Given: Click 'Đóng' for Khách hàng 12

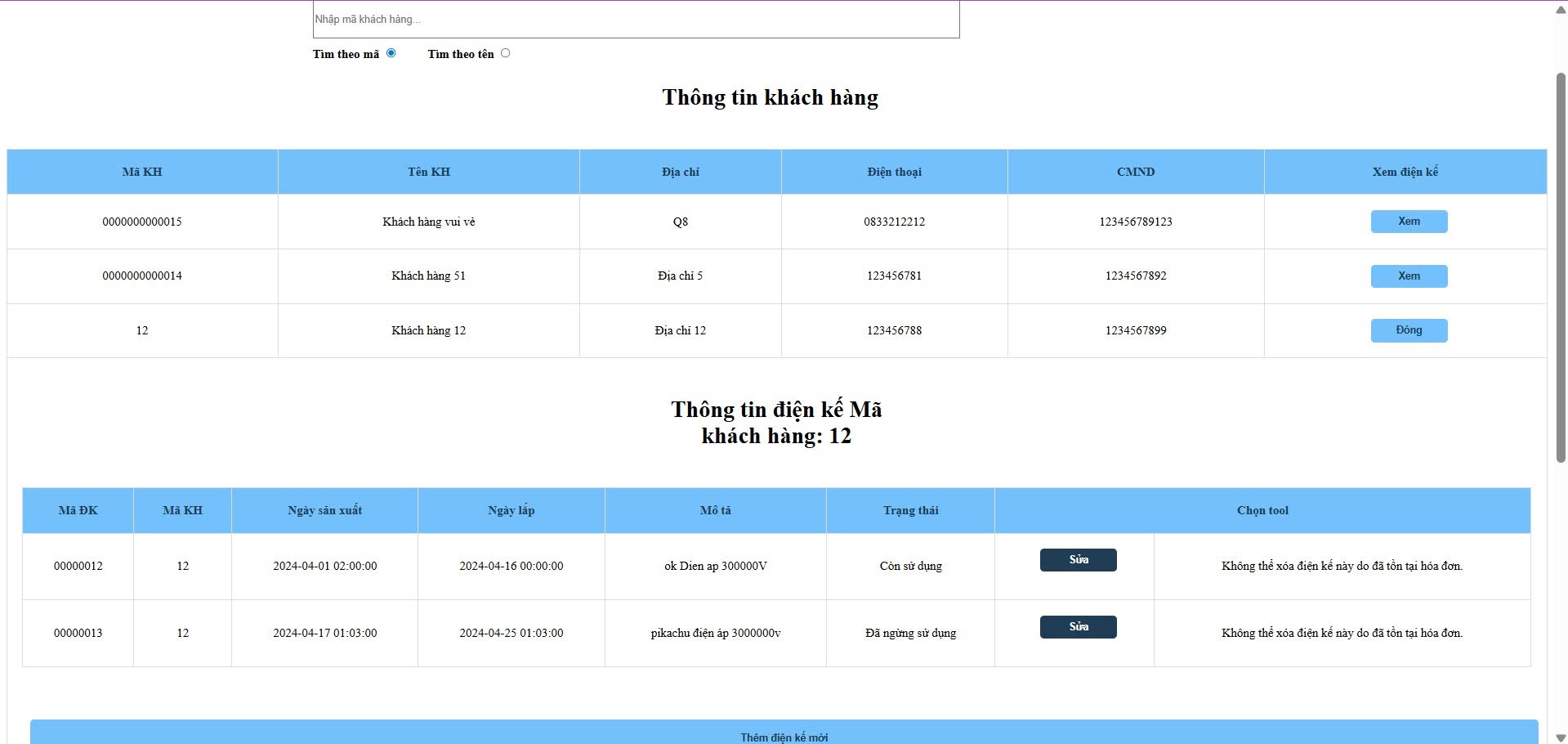Looking at the screenshot, I should point(1409,329).
